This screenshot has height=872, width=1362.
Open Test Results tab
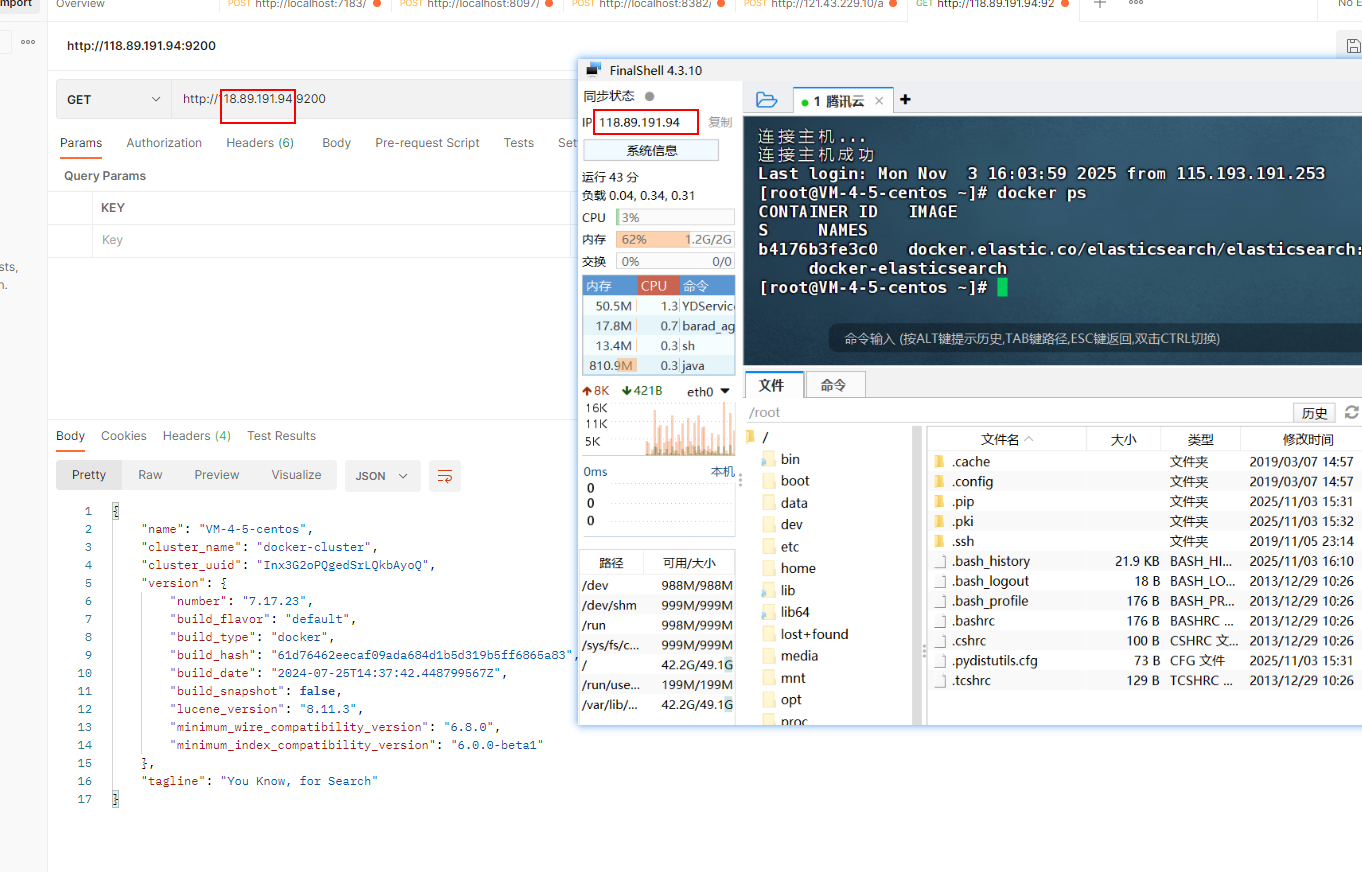coord(281,436)
